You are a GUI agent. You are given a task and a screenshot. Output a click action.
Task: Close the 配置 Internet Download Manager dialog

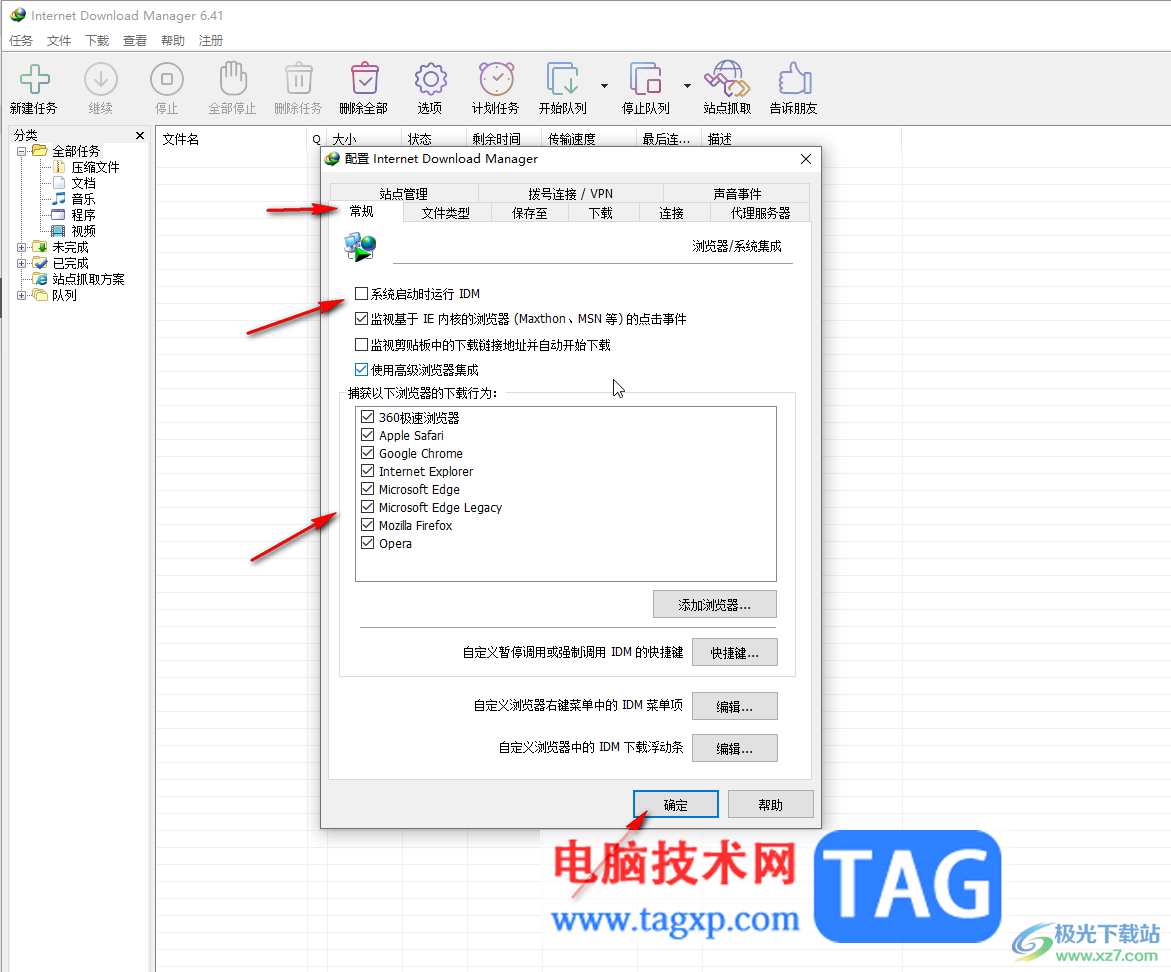coord(806,159)
